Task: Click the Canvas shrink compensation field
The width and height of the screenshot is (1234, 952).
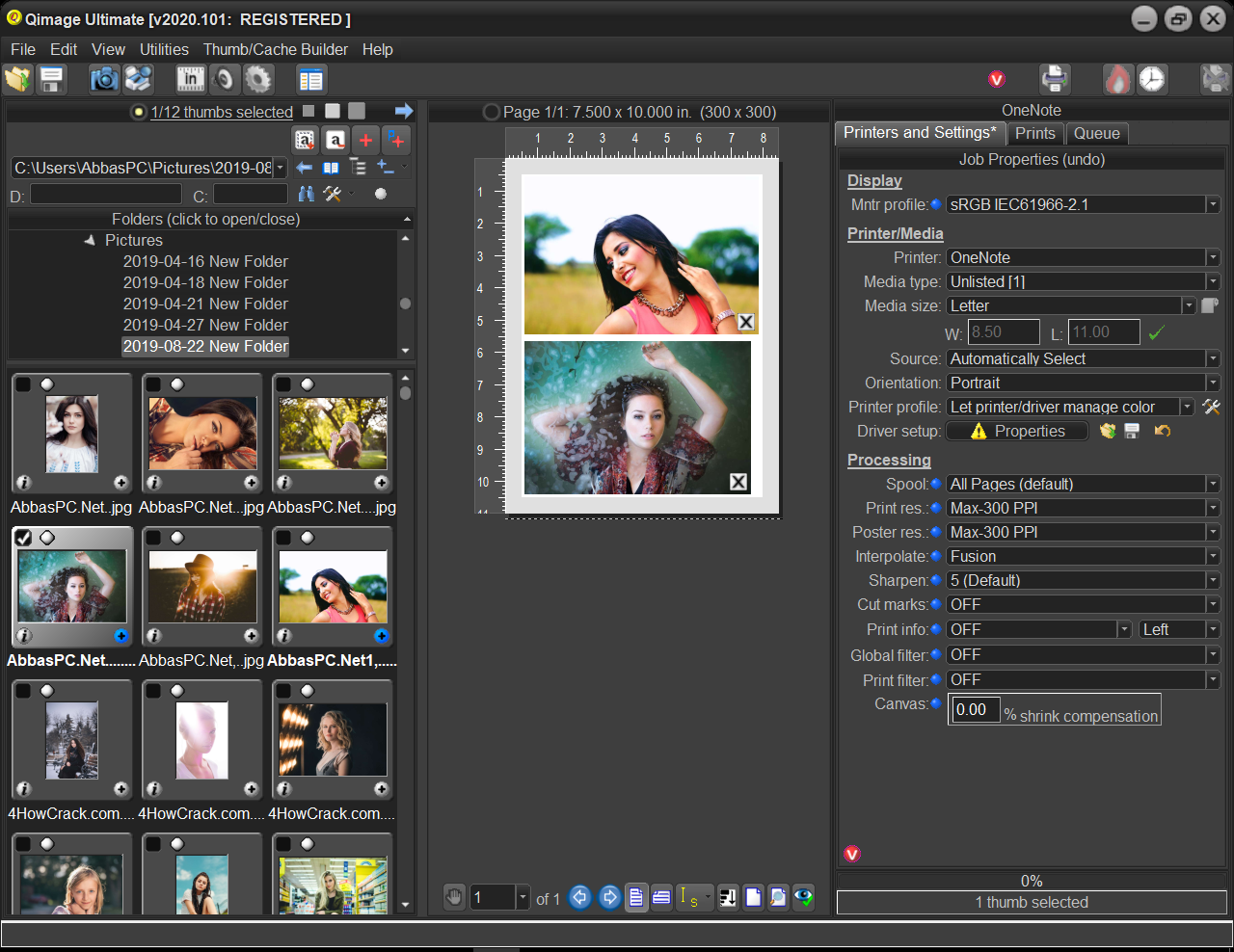Action: pyautogui.click(x=975, y=710)
